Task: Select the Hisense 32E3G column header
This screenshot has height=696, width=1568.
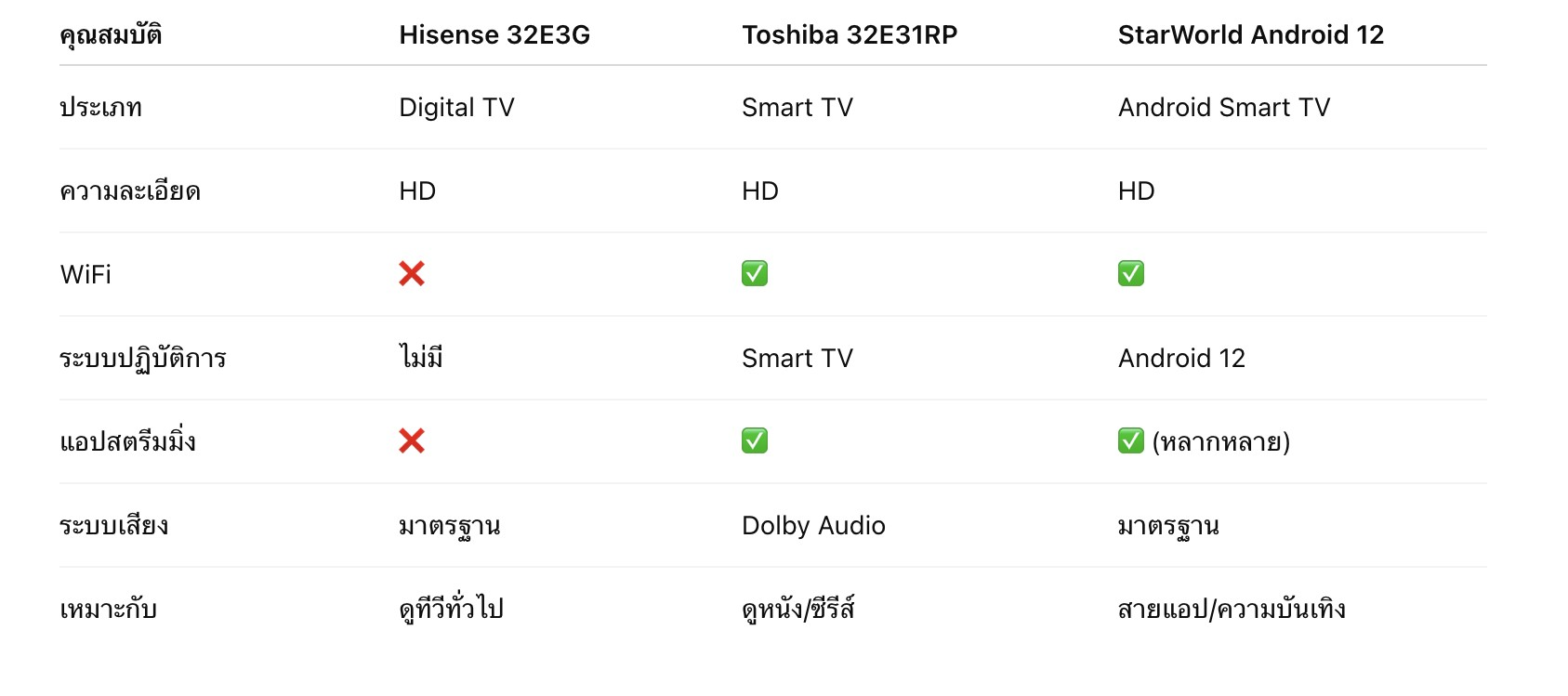Action: click(x=494, y=35)
